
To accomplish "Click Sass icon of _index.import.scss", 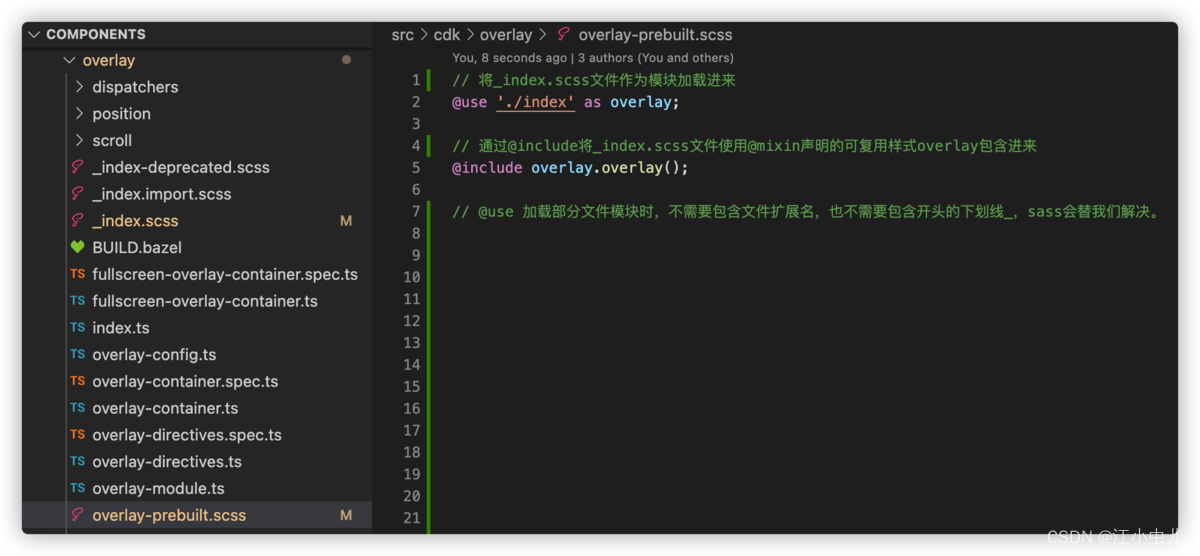I will (77, 194).
